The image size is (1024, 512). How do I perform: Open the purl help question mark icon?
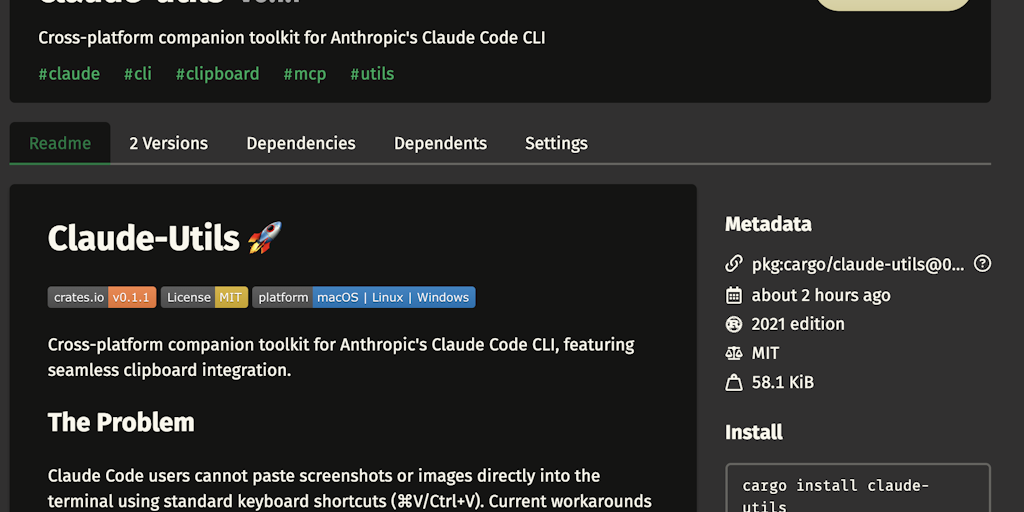click(x=983, y=264)
